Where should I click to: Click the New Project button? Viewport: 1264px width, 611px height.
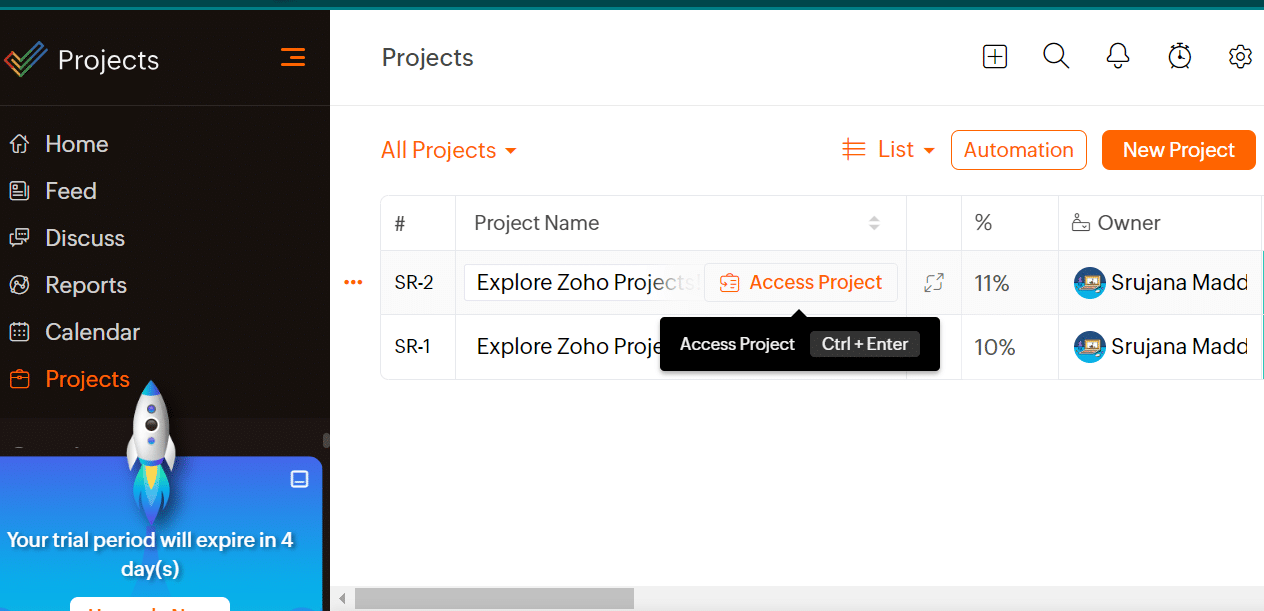(1179, 150)
